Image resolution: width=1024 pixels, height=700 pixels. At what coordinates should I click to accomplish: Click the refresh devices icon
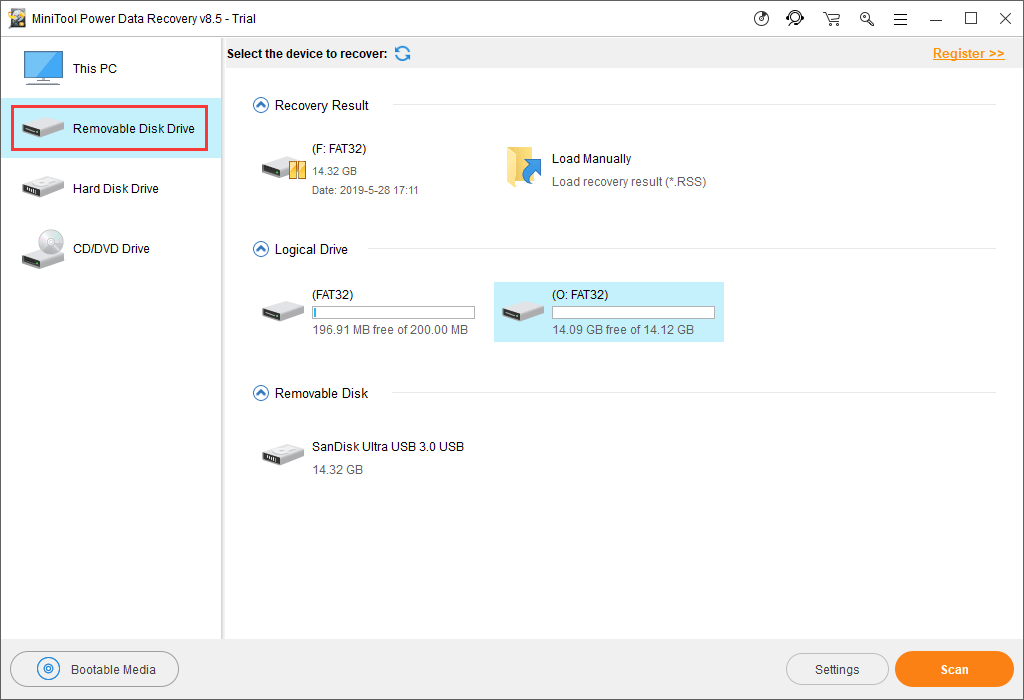click(x=402, y=53)
